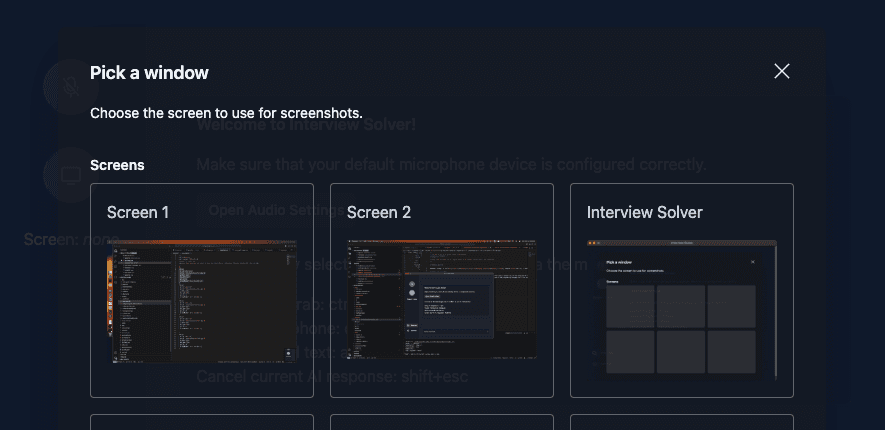
Task: Click the dimmed muted microphone icon
Action: (70, 86)
